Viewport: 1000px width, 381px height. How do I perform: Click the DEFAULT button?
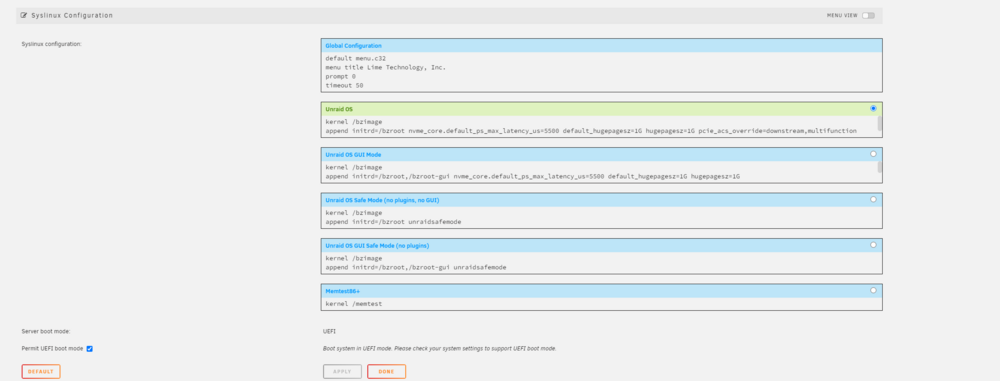point(41,371)
